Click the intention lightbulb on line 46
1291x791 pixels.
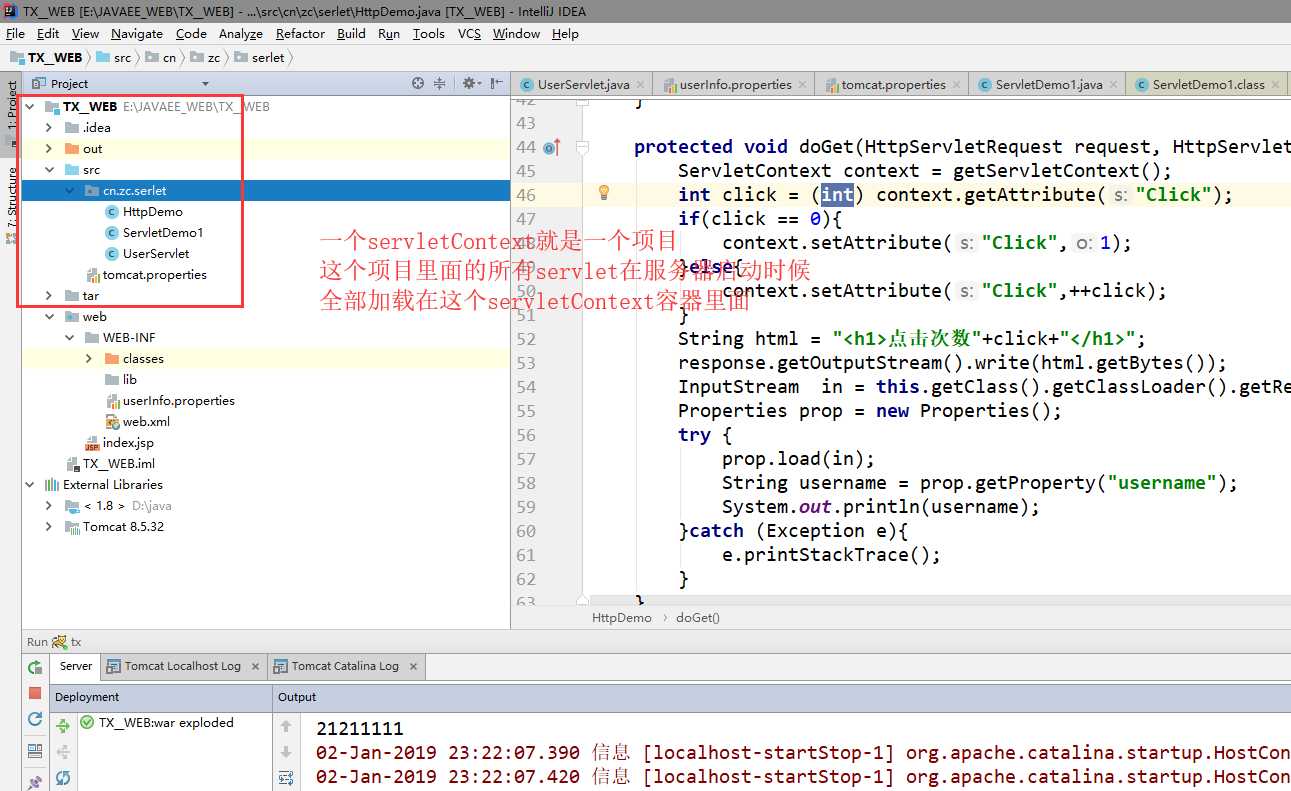pyautogui.click(x=604, y=192)
